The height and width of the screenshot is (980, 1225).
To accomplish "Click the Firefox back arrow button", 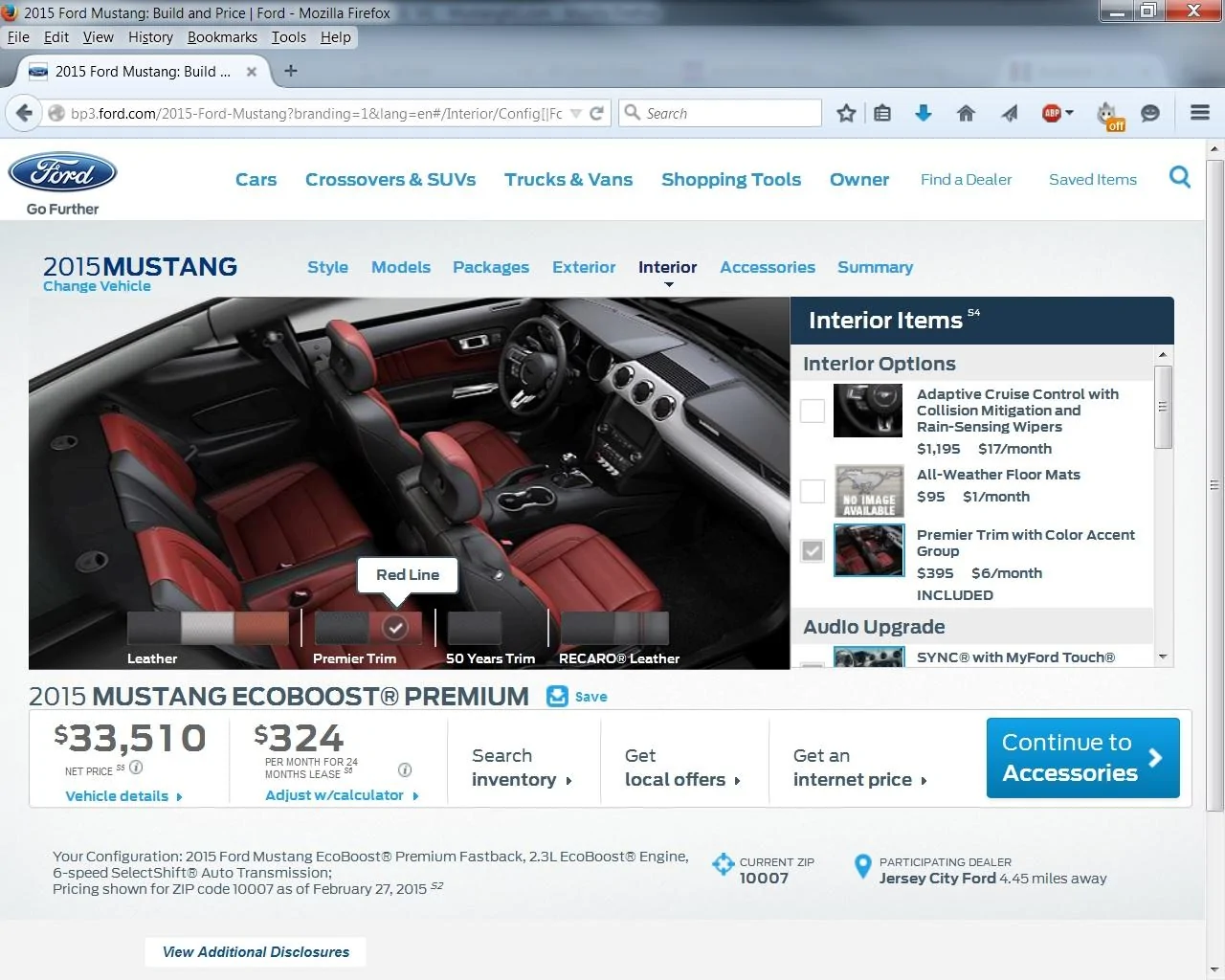I will (24, 113).
